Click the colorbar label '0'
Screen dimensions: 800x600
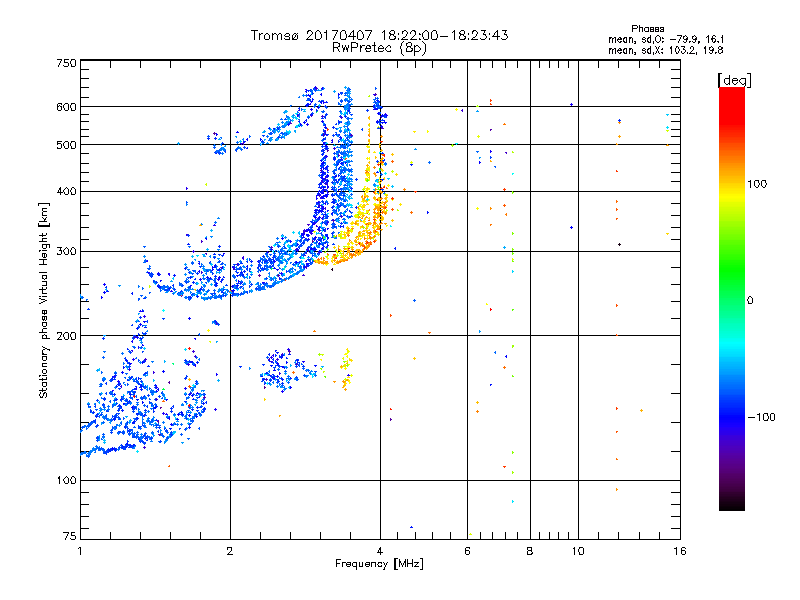[750, 301]
